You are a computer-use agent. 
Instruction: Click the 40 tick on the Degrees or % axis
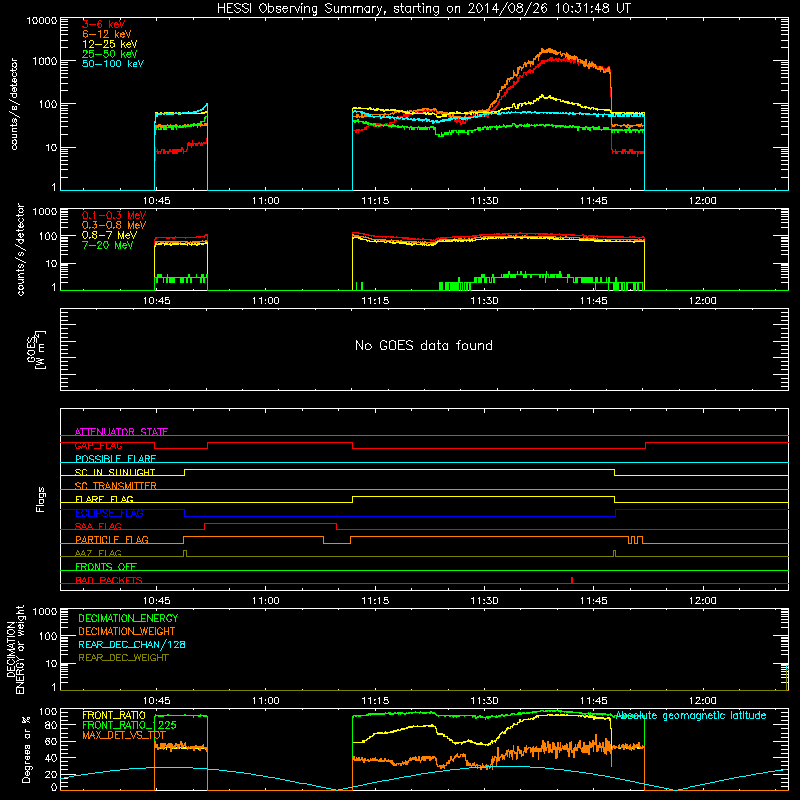click(x=51, y=758)
